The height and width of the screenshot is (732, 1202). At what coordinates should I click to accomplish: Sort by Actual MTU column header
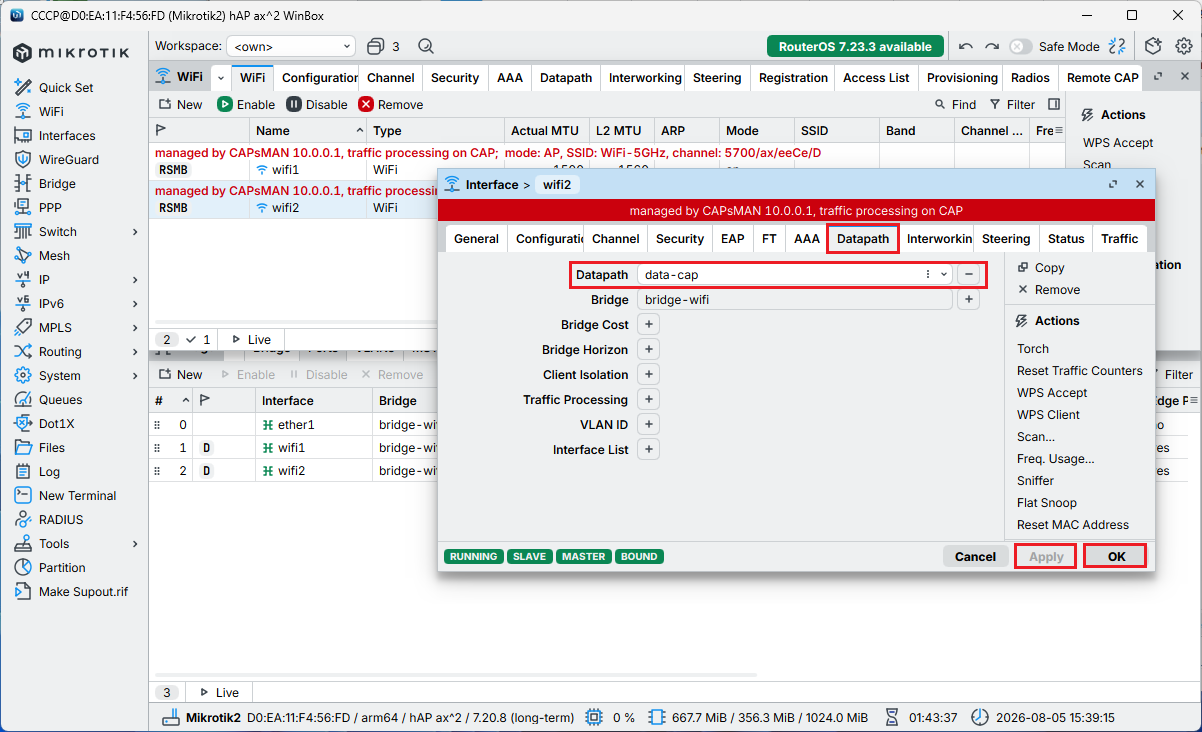[x=544, y=130]
